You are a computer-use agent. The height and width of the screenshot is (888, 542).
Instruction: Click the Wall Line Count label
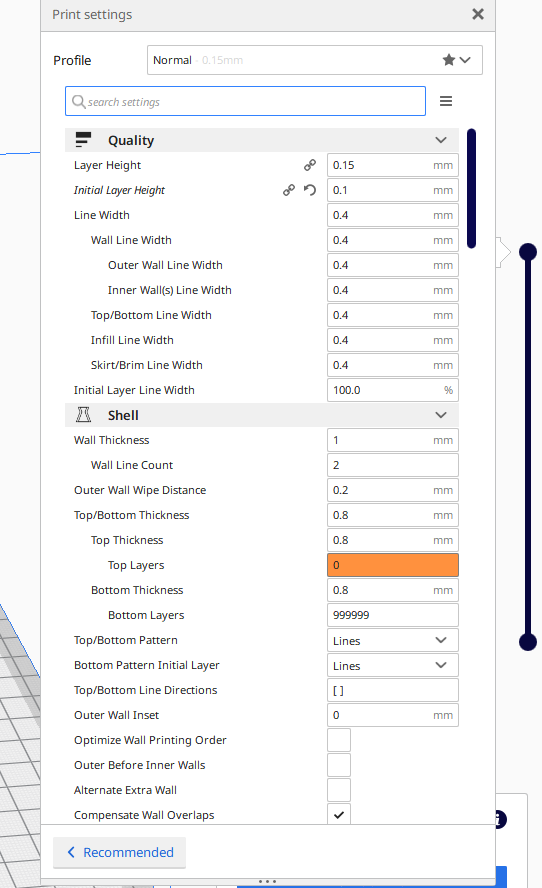pyautogui.click(x=131, y=465)
